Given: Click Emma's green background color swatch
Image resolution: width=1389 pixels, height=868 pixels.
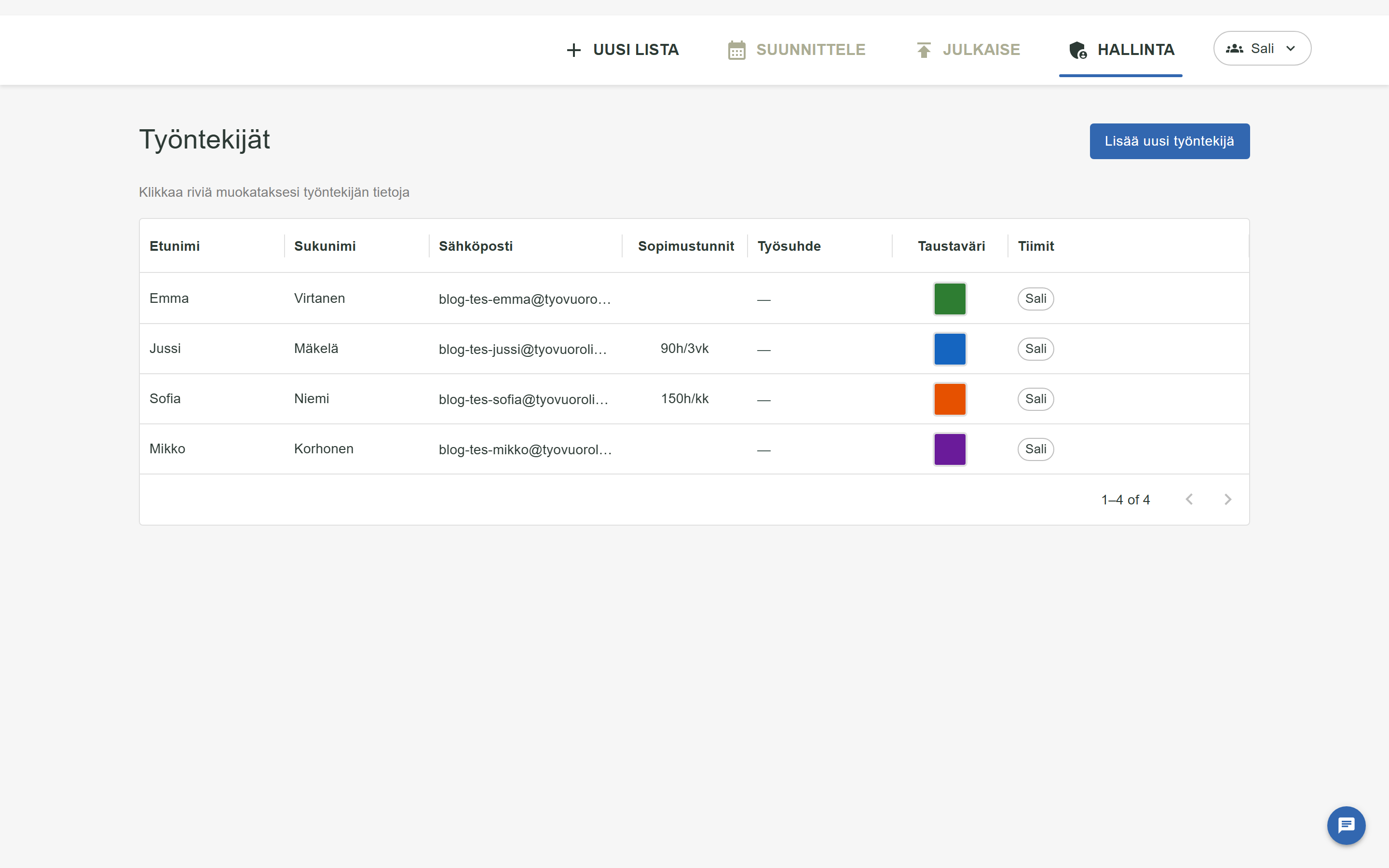Looking at the screenshot, I should coord(950,298).
